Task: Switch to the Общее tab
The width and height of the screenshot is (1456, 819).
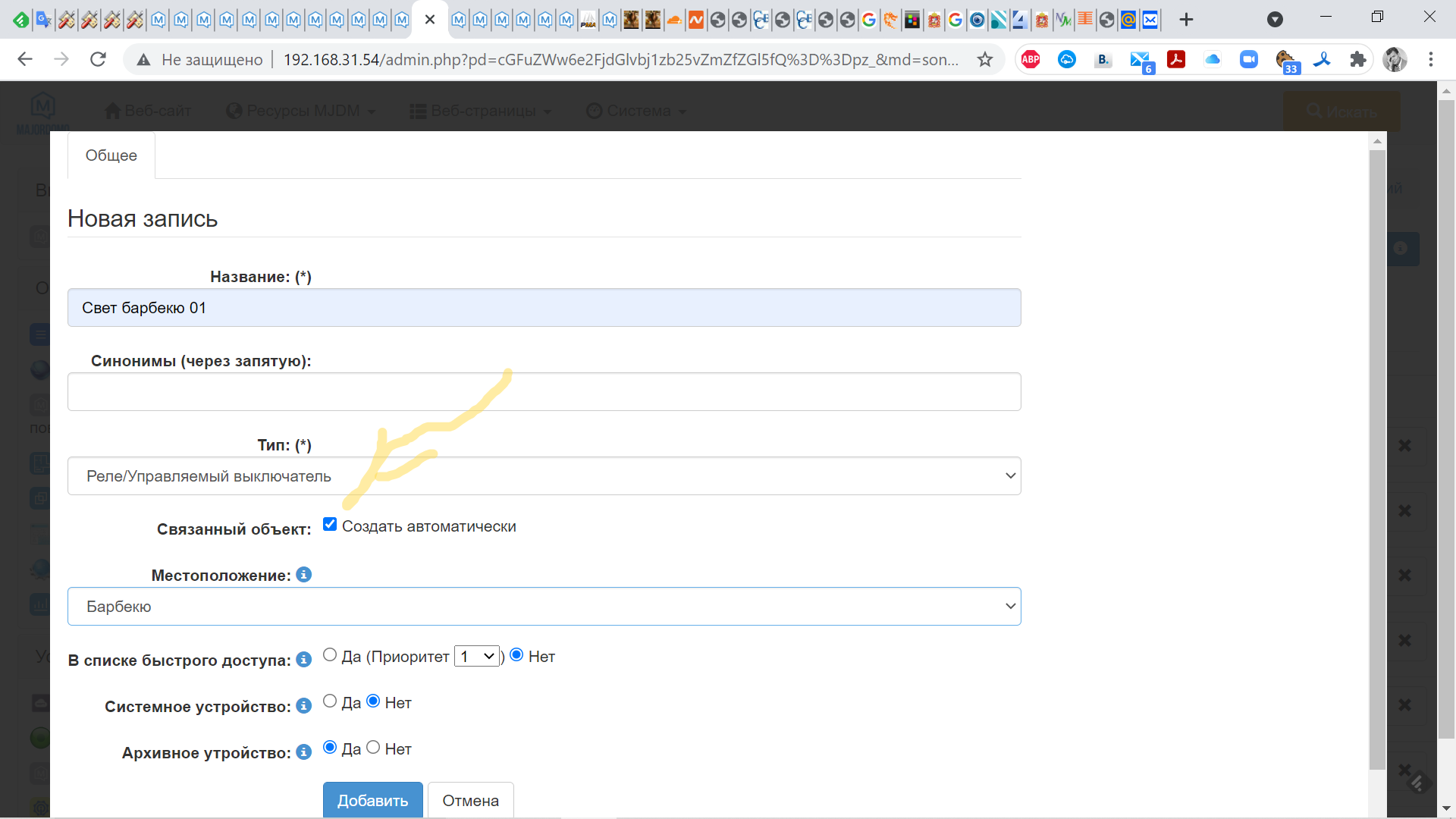Action: 111,155
